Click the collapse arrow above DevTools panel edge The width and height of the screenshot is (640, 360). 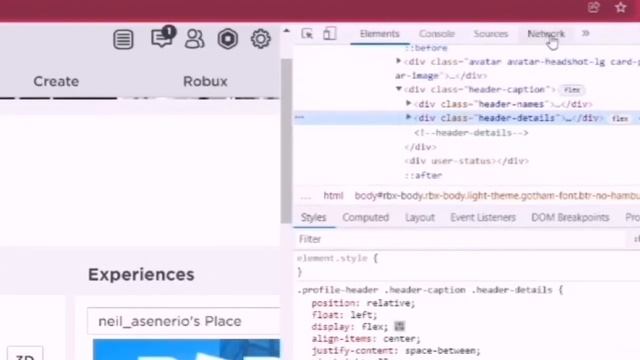click(x=287, y=31)
